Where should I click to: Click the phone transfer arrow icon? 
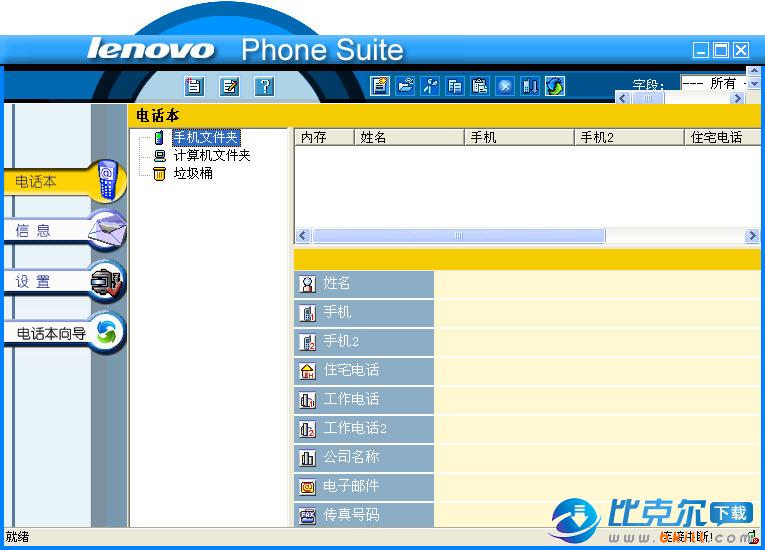(530, 86)
